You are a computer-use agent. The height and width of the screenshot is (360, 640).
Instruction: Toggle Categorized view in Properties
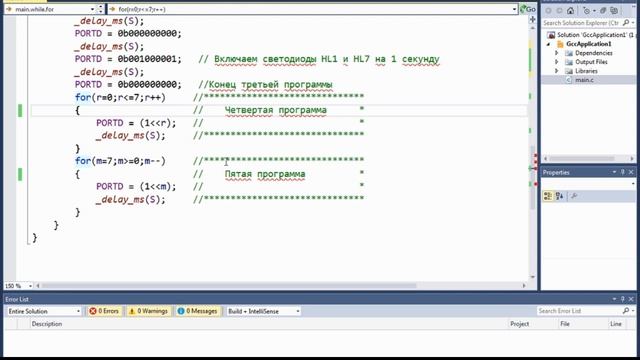(548, 196)
